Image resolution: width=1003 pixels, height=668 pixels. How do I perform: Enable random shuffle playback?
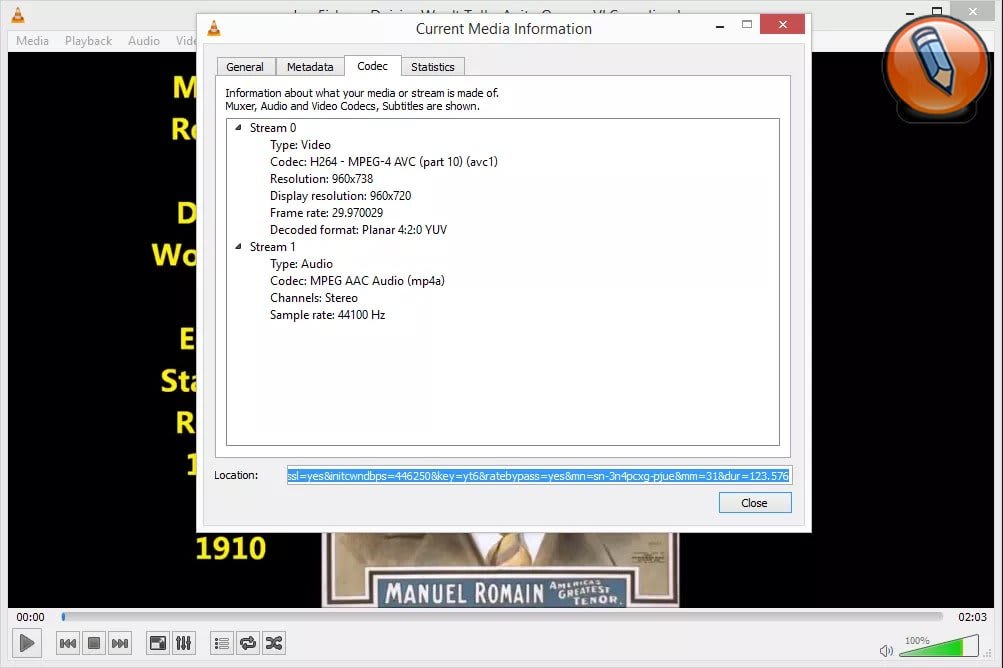coord(273,643)
